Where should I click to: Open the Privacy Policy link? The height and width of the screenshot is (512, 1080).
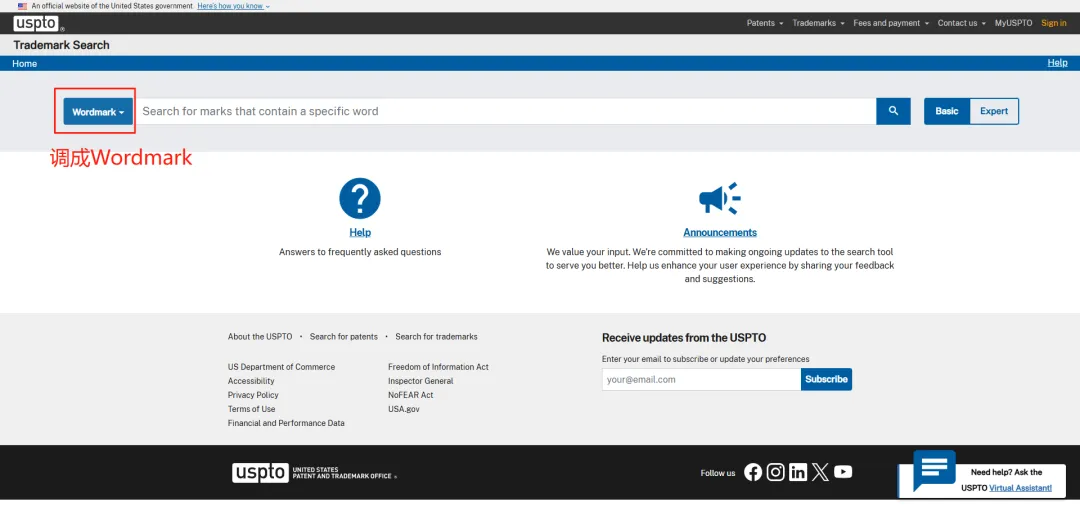click(253, 395)
